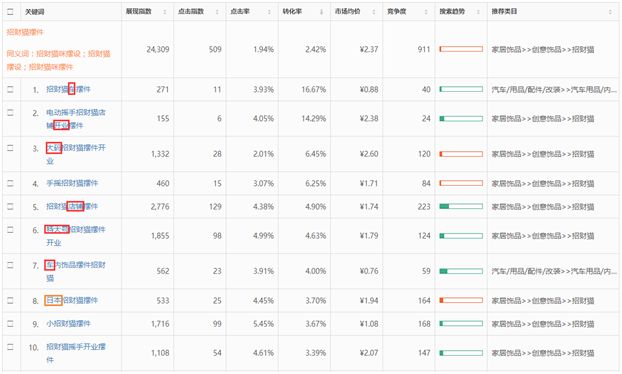This screenshot has height=374, width=622.
Task: Toggle the select-all checkbox in header
Action: click(10, 12)
